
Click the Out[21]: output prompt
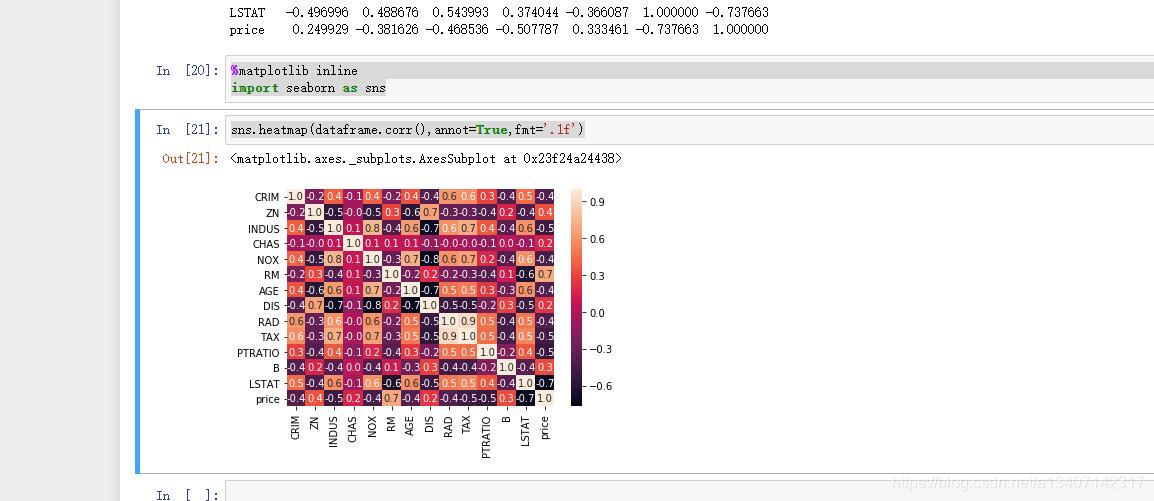click(190, 158)
